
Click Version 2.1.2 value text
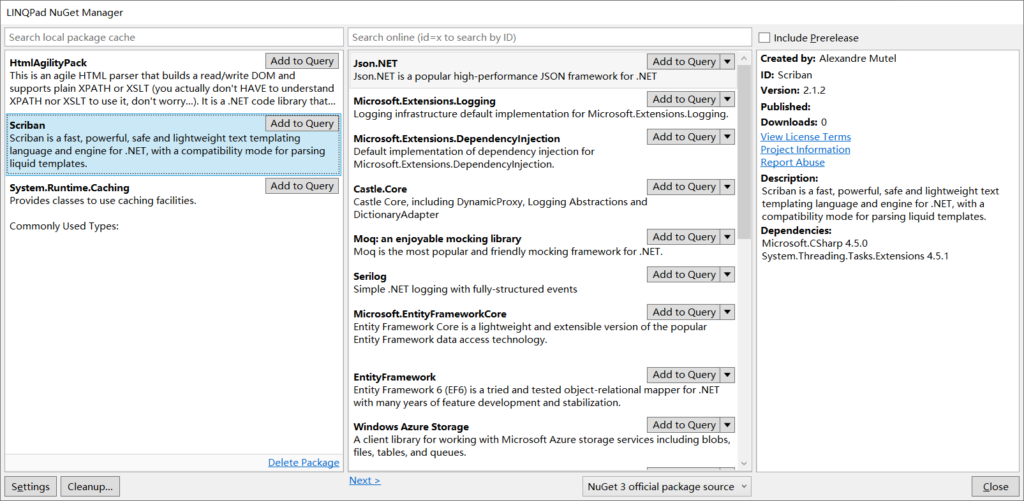816,90
